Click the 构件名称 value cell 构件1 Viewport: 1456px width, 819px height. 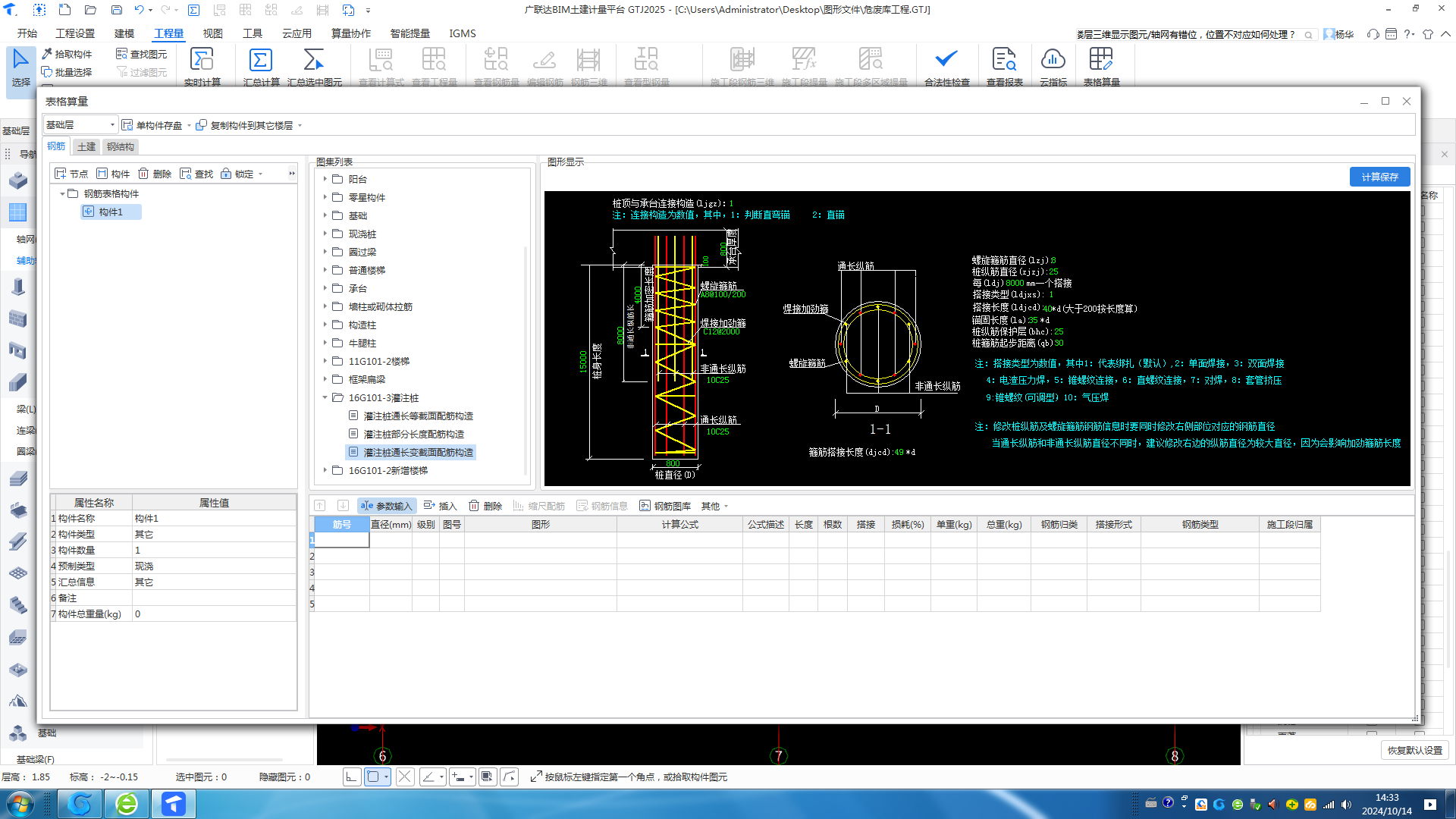click(x=214, y=519)
